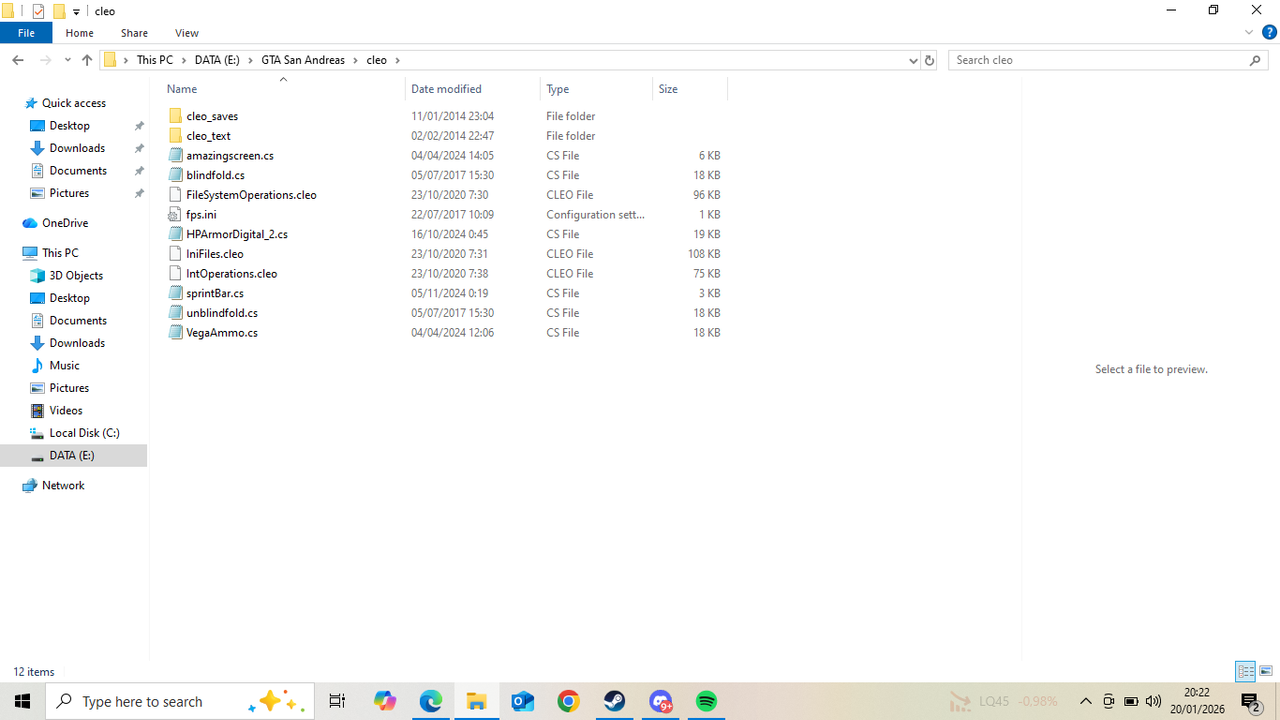Open the Help question mark icon

click(x=1269, y=33)
